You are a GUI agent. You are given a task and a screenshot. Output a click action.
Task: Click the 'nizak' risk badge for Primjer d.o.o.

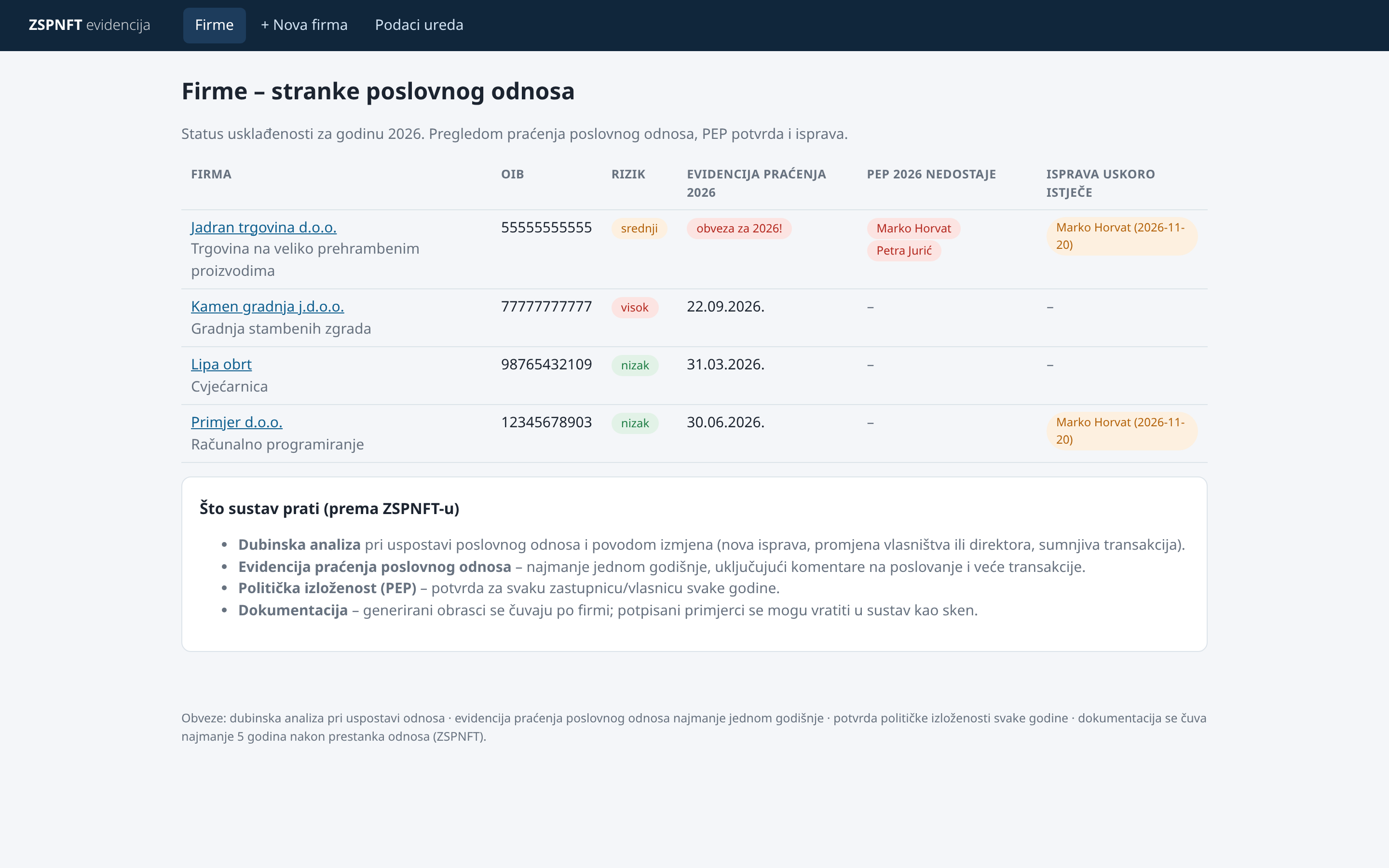635,424
